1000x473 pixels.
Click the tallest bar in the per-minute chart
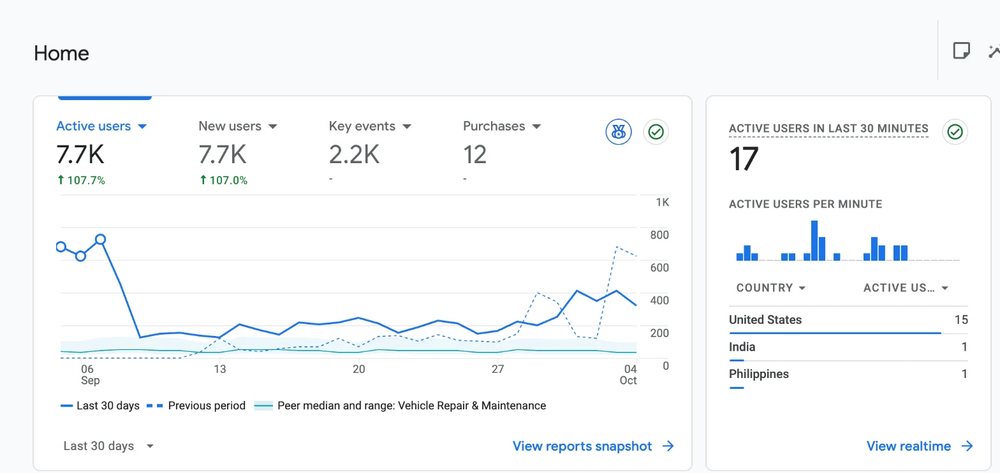pos(814,241)
